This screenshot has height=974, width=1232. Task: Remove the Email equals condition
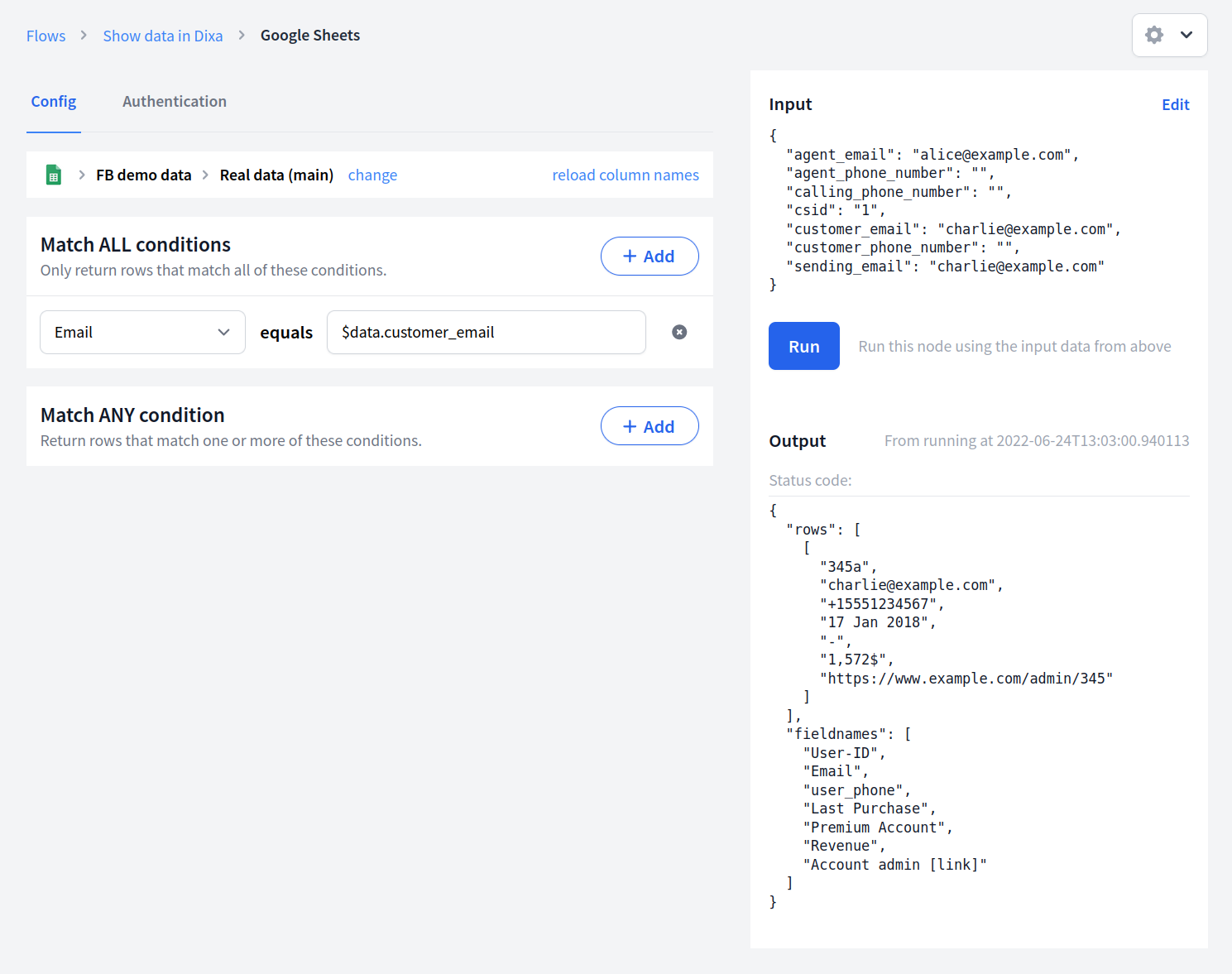coord(679,332)
